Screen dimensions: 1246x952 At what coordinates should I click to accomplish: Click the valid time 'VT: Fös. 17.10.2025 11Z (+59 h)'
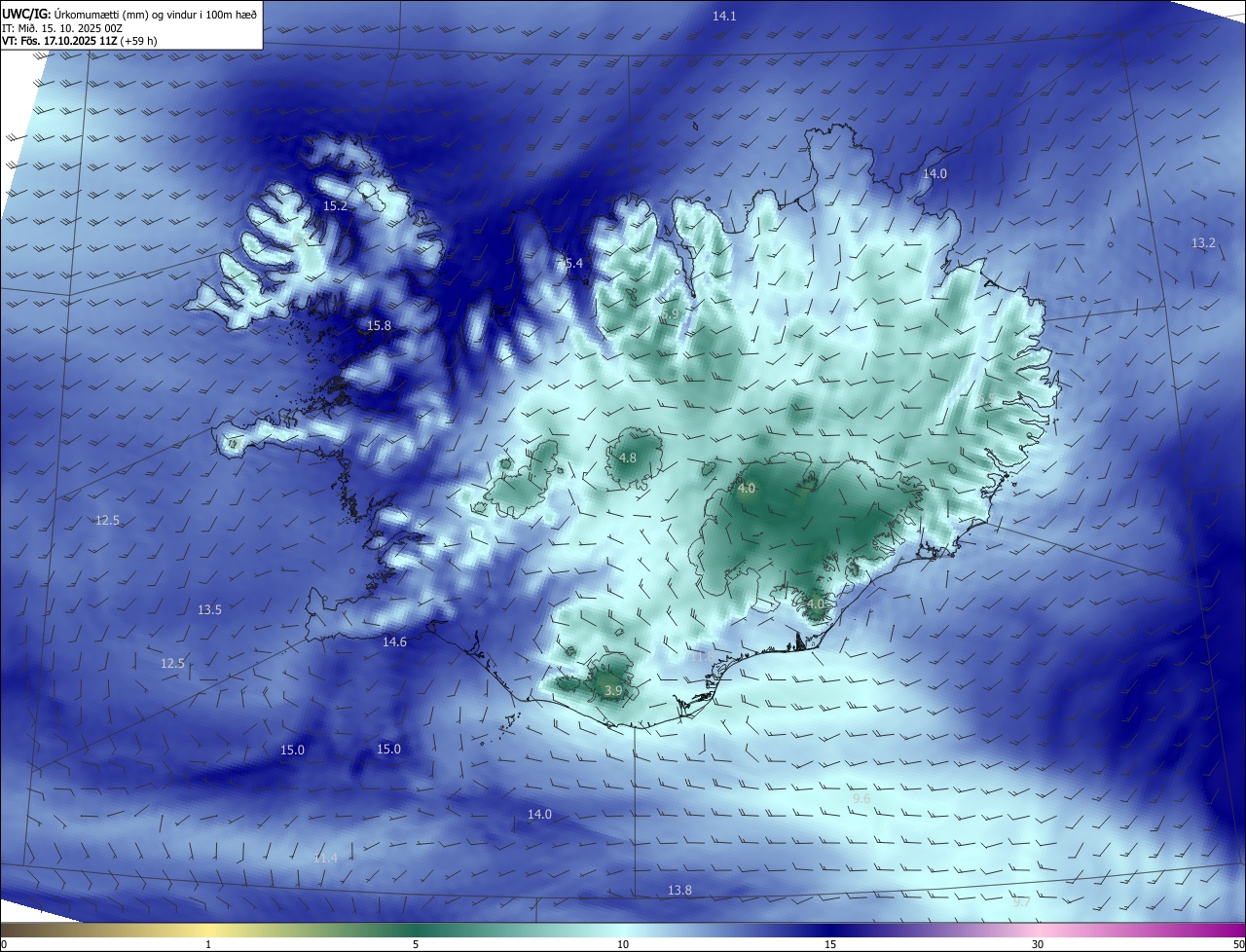pyautogui.click(x=80, y=41)
